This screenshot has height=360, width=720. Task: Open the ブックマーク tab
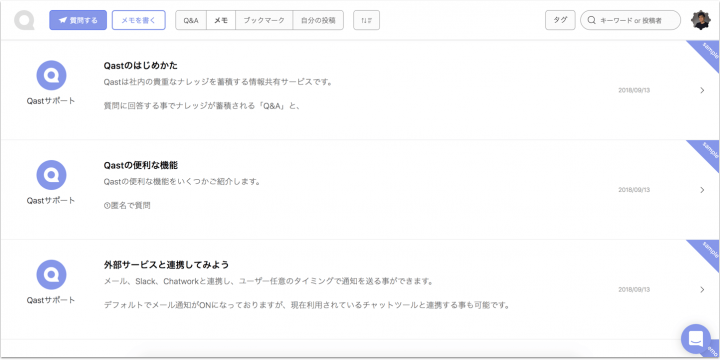pyautogui.click(x=264, y=20)
